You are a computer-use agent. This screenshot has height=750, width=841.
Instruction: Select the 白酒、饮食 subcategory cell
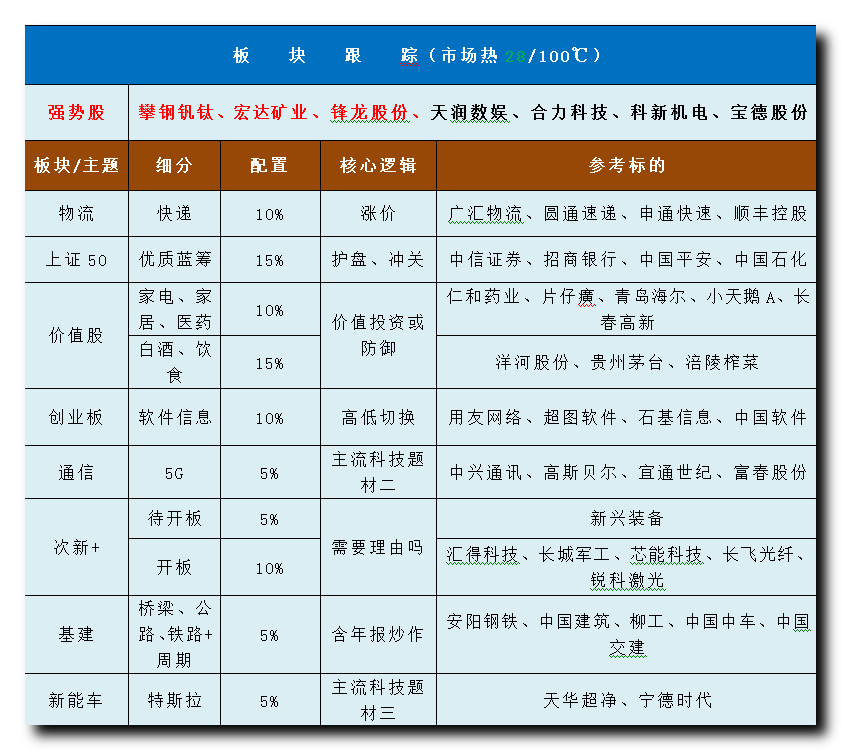coord(174,362)
